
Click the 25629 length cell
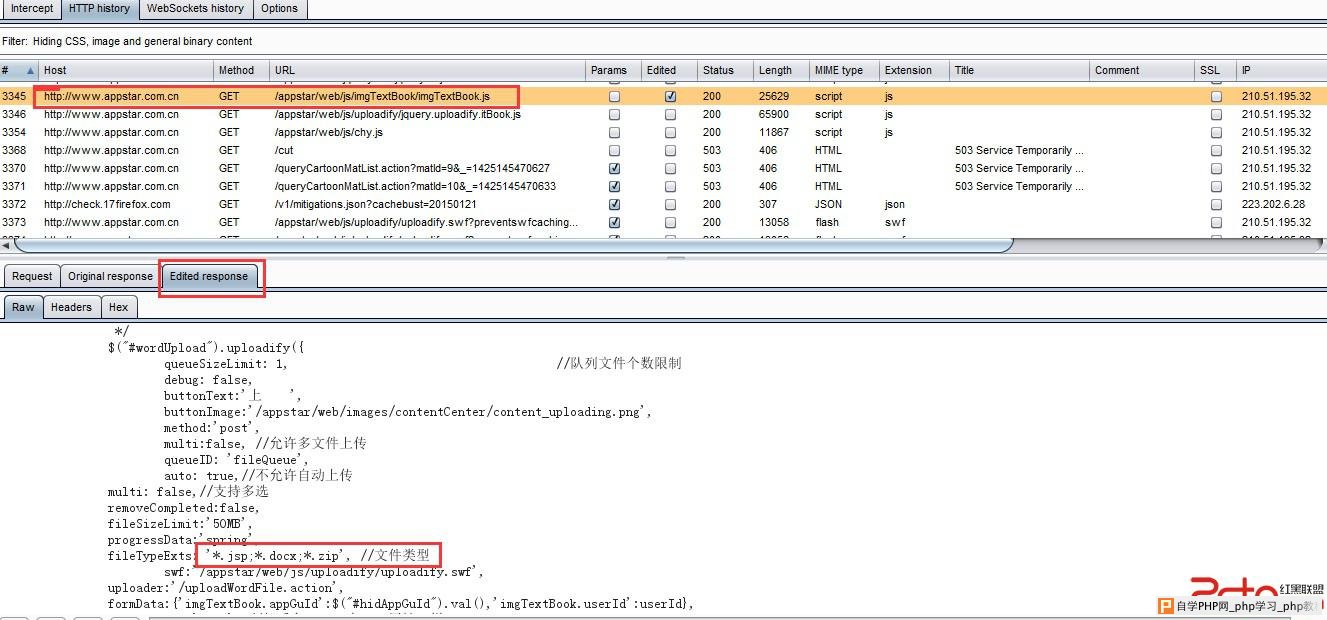coord(774,96)
